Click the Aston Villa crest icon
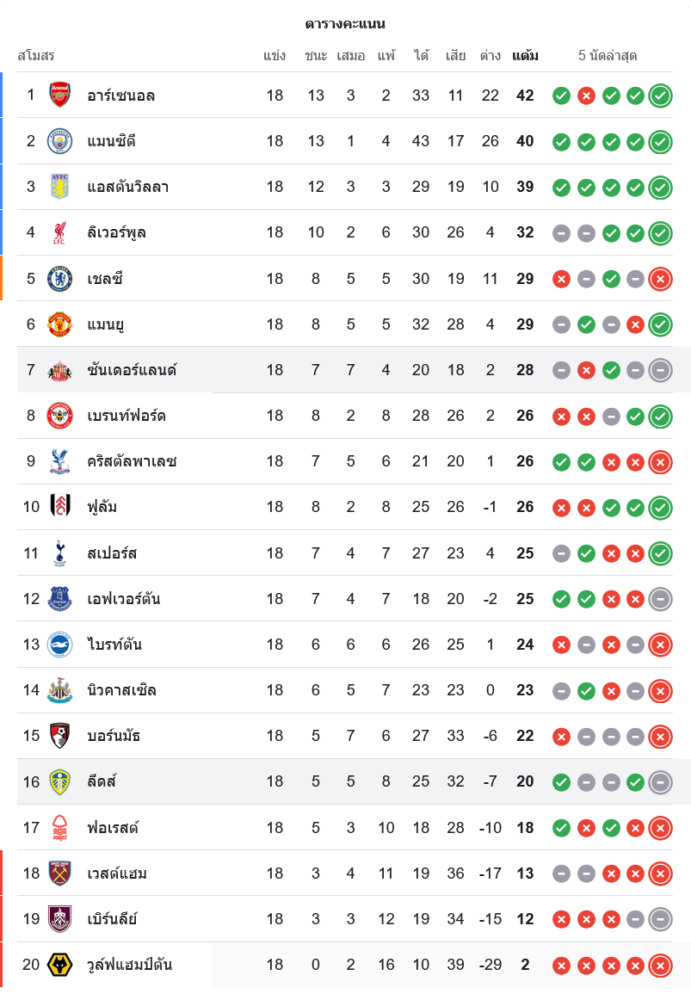691x1000 pixels. tap(60, 187)
